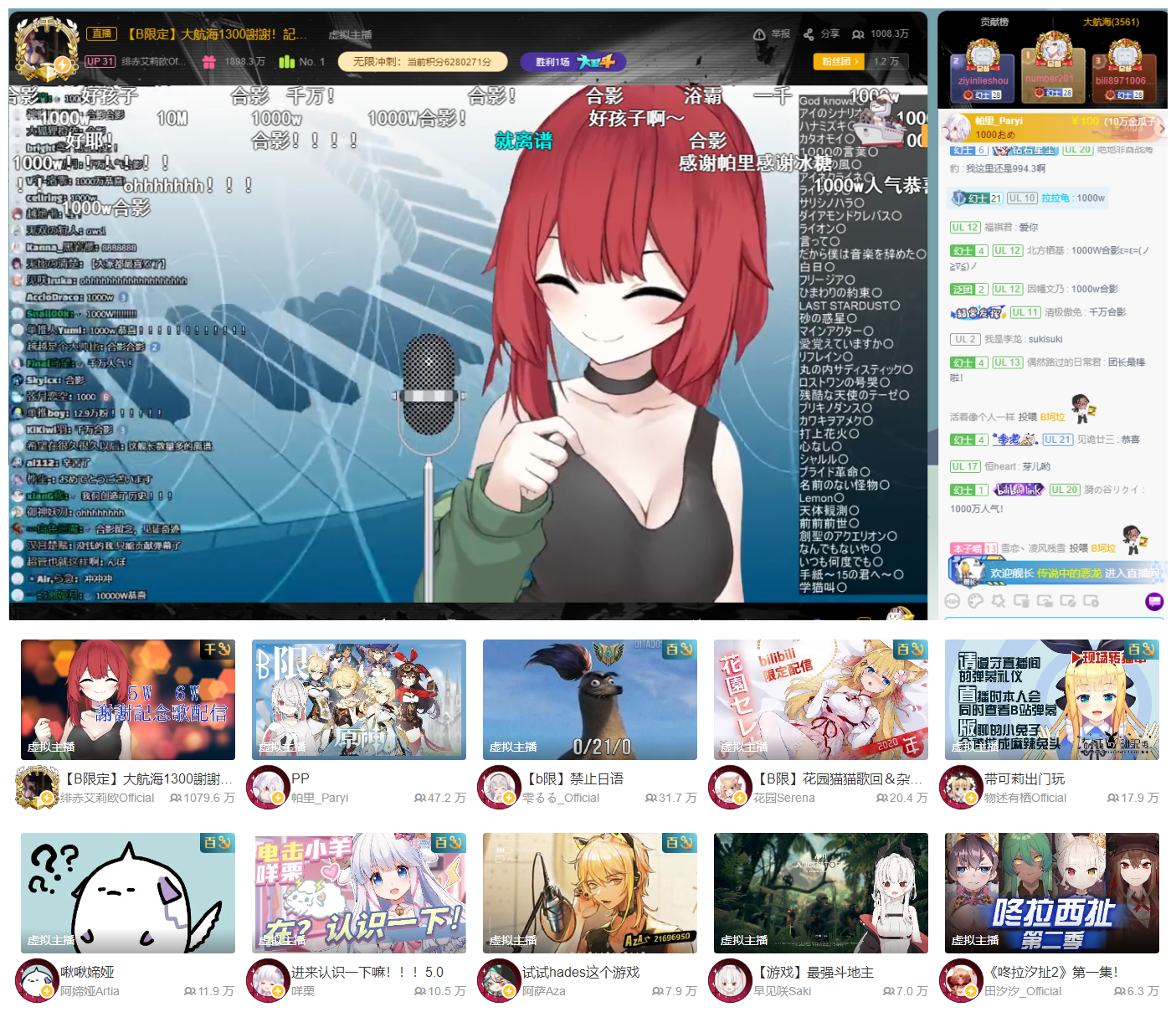Screen dimensions: 1176x1012
Task: Open the 无限冲刺 score banner
Action: (x=423, y=61)
